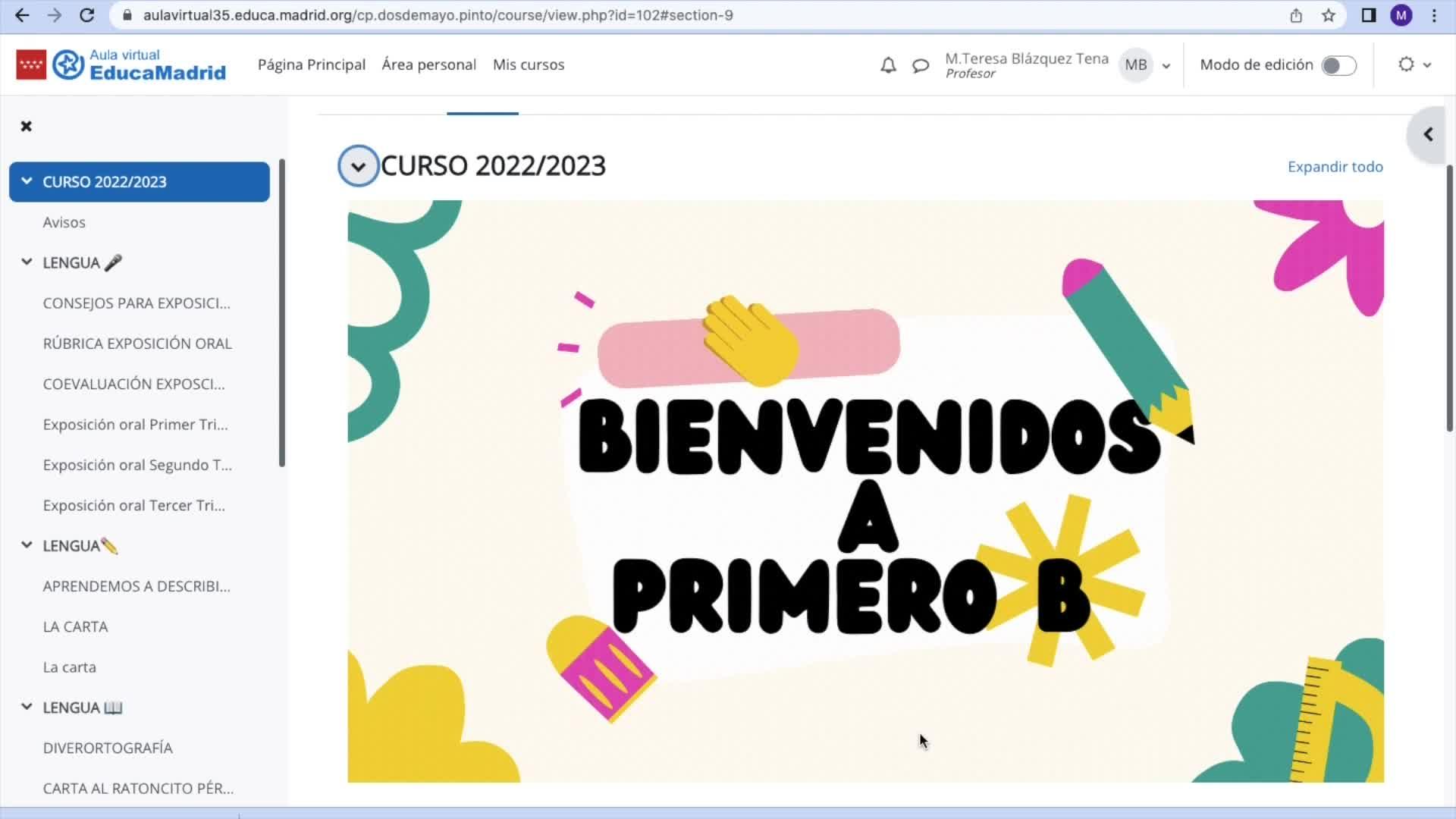Collapse the CURSO 2022/2023 section heading
1456x819 pixels.
tap(358, 166)
